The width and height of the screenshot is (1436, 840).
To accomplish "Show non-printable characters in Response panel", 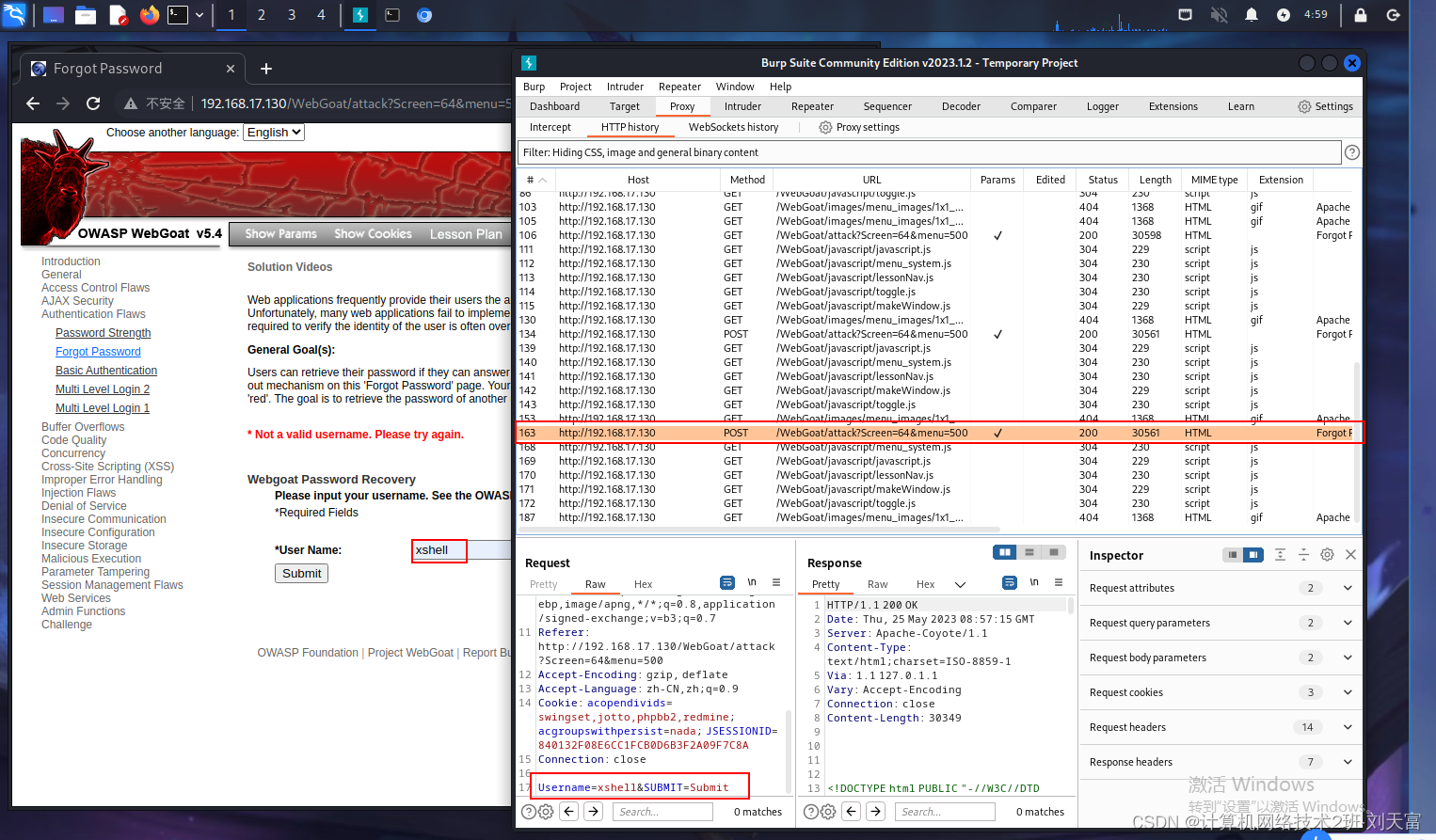I will click(x=1034, y=582).
